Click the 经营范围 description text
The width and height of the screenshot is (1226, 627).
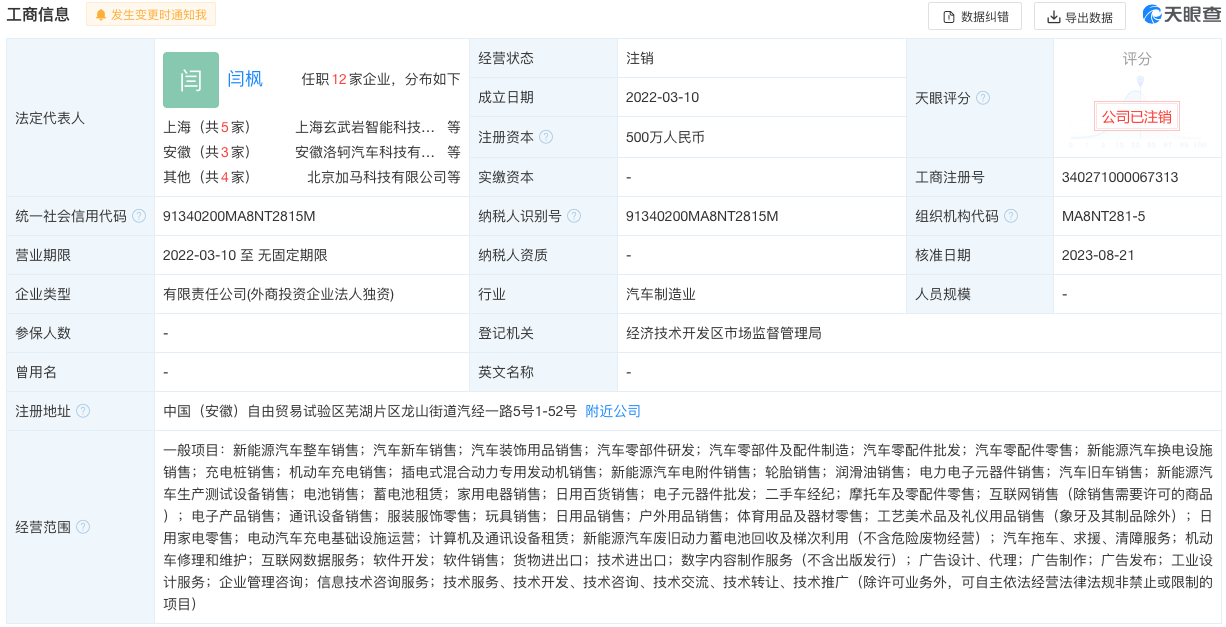click(x=688, y=527)
